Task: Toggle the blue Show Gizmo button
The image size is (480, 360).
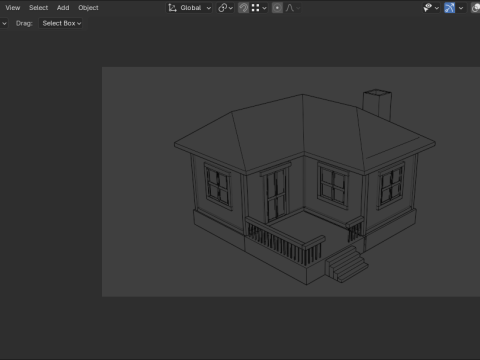Action: pyautogui.click(x=449, y=8)
